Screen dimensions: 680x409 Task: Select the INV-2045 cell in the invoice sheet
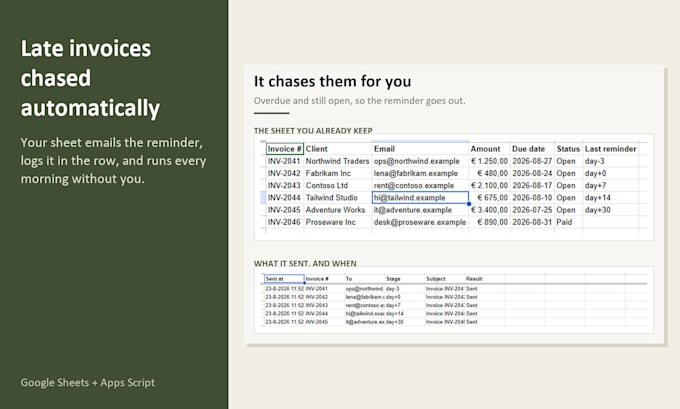284,209
